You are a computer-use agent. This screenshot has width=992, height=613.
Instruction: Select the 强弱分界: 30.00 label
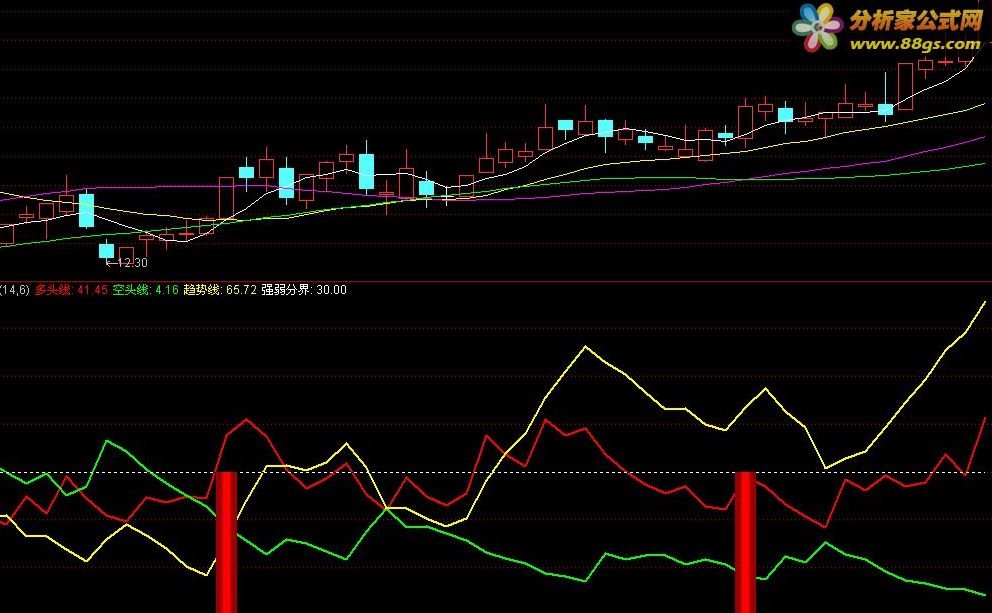[x=304, y=290]
